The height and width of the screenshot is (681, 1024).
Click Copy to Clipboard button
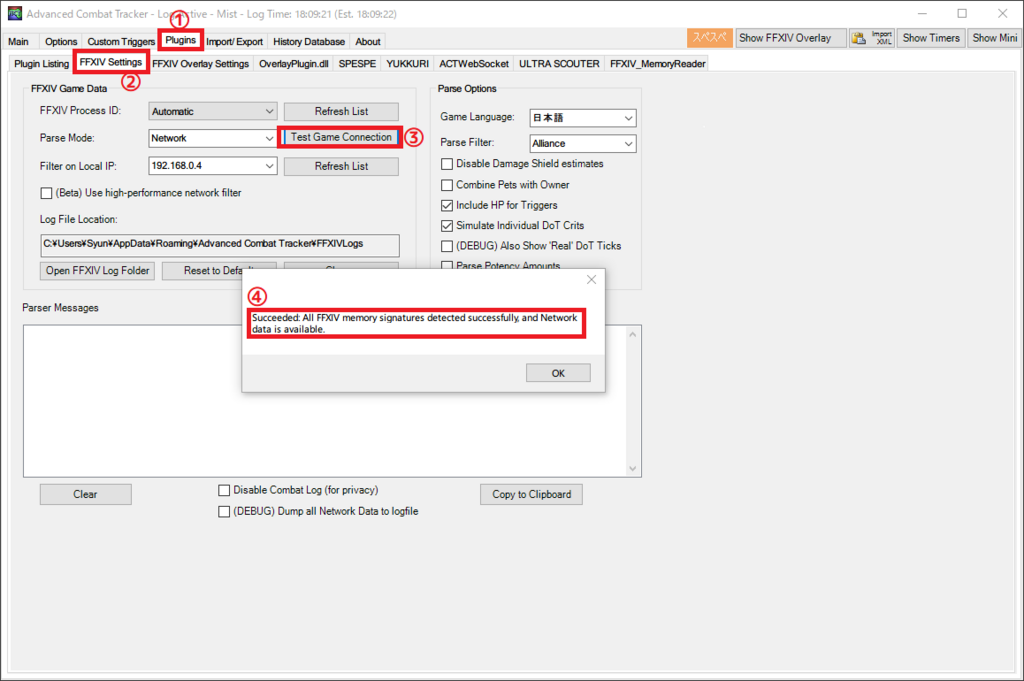click(x=532, y=494)
